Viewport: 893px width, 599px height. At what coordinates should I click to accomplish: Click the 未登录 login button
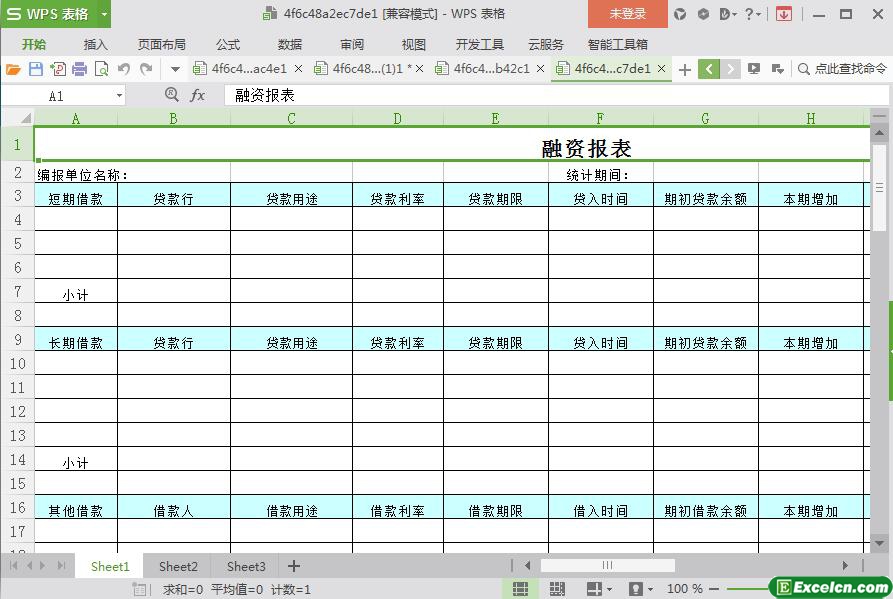click(x=628, y=14)
